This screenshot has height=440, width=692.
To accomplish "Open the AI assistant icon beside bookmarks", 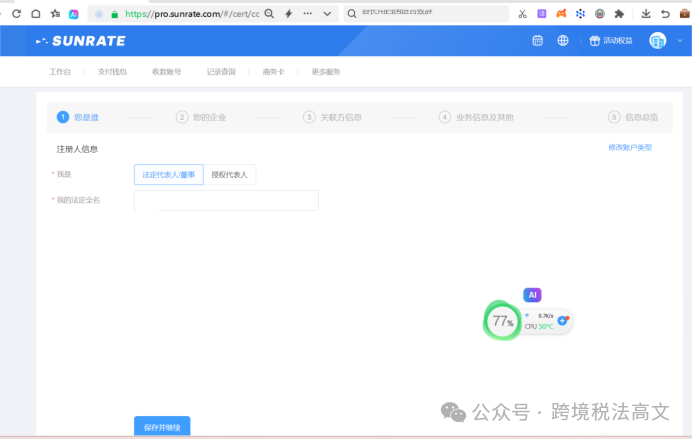I will coord(74,14).
